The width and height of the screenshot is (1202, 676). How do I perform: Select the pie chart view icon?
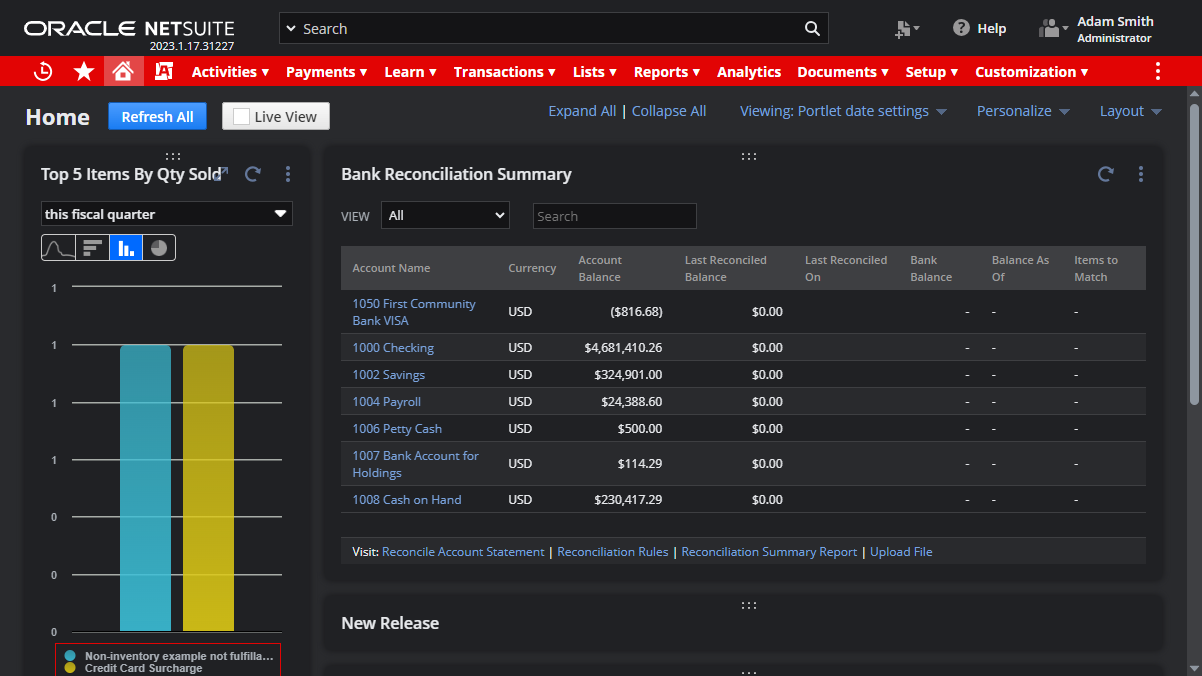coord(159,248)
